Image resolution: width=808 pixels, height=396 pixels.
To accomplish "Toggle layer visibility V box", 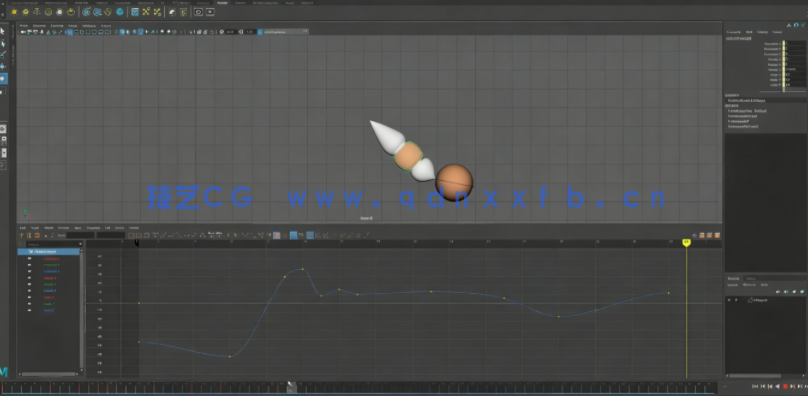I will pos(729,300).
